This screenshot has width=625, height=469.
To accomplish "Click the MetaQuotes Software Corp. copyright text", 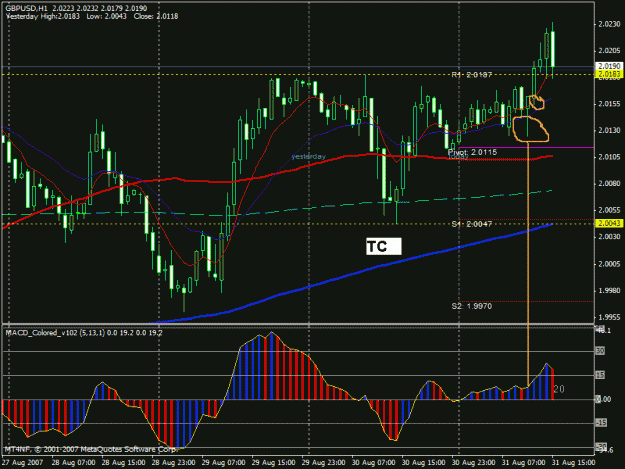I will pyautogui.click(x=90, y=449).
